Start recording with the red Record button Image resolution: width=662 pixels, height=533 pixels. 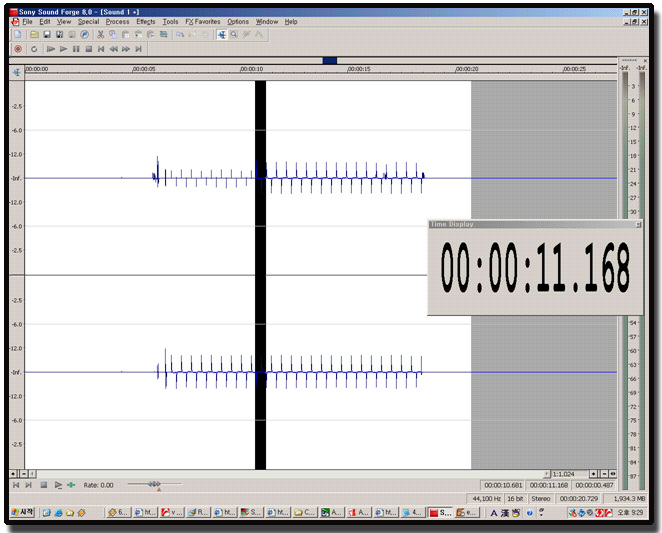pos(18,49)
